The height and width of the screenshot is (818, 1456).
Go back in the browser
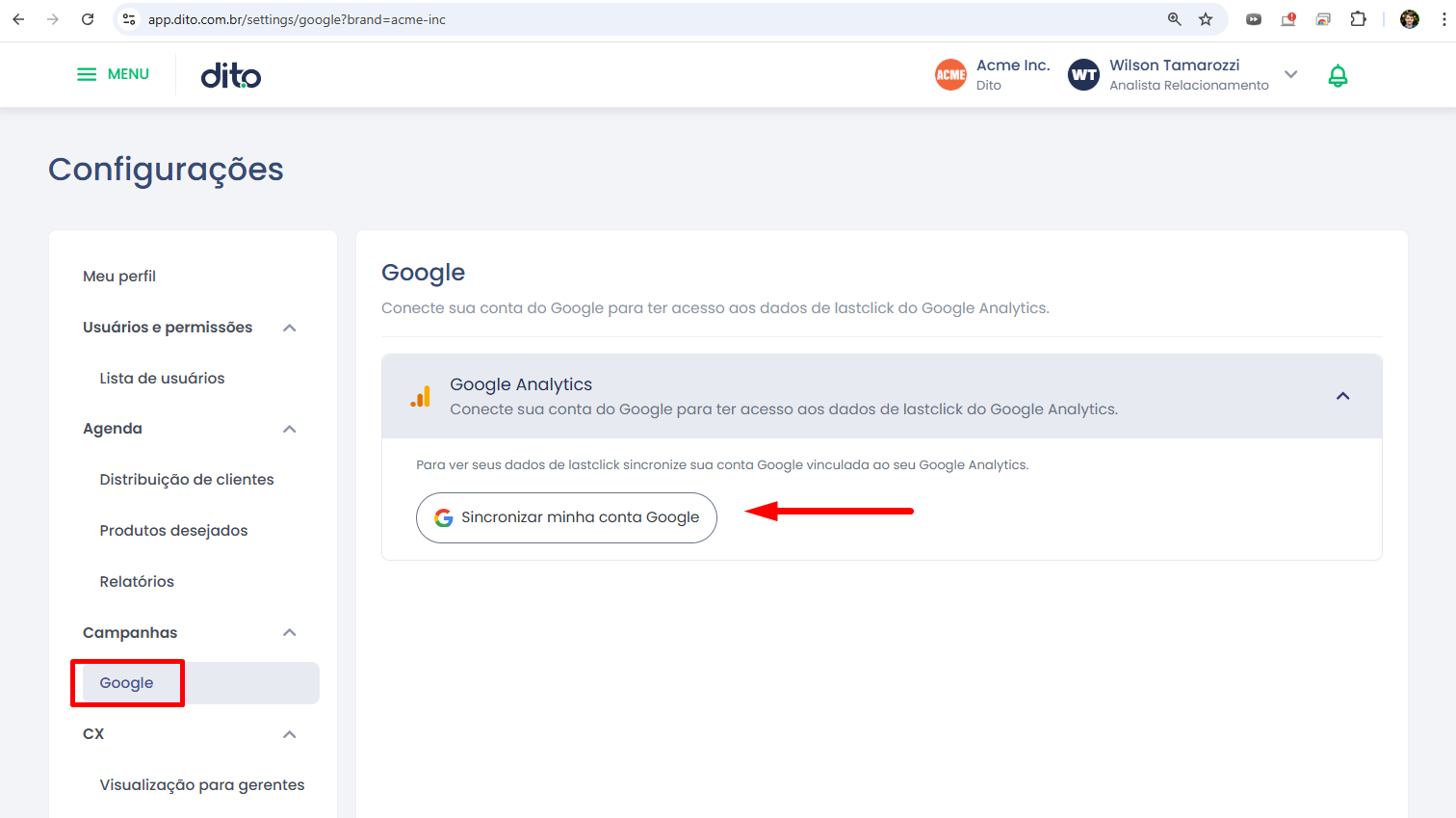18,19
